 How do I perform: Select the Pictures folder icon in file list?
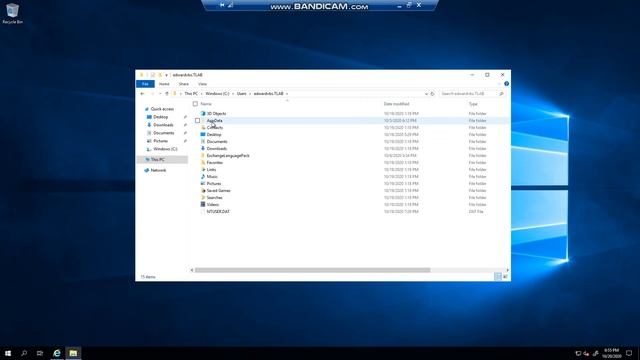pos(203,184)
